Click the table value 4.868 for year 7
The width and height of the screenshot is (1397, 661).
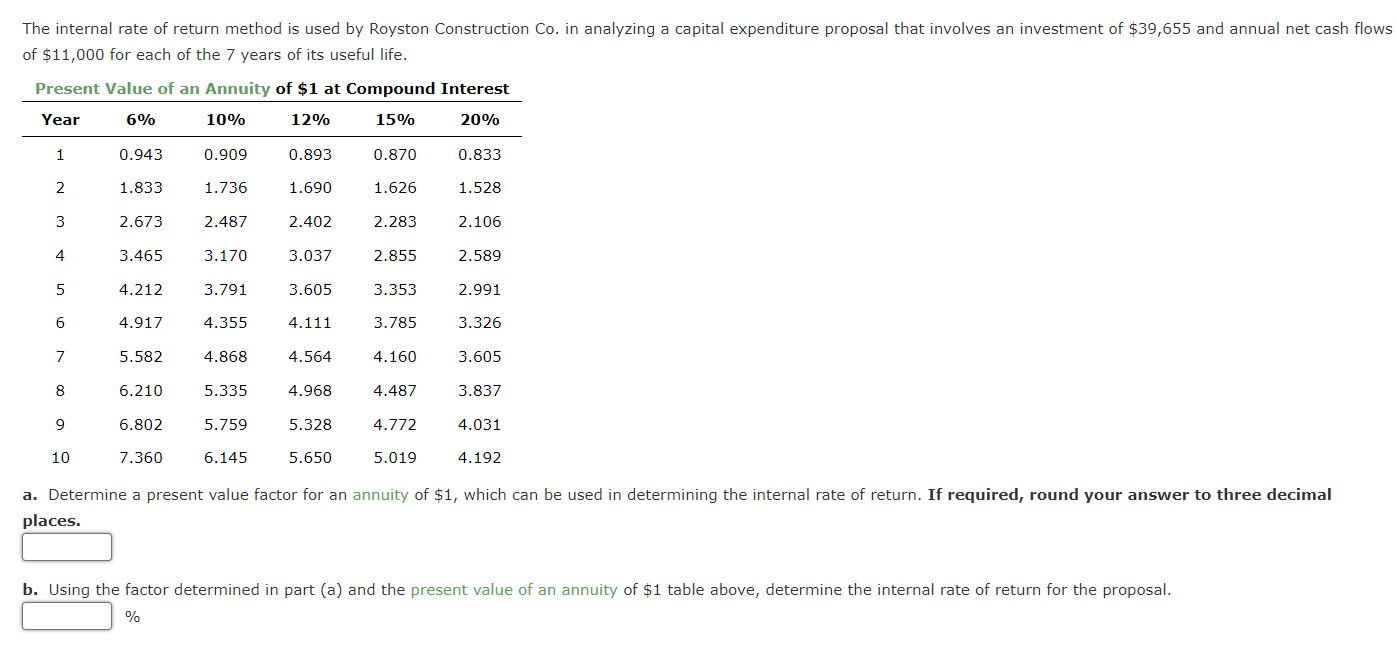click(x=225, y=356)
